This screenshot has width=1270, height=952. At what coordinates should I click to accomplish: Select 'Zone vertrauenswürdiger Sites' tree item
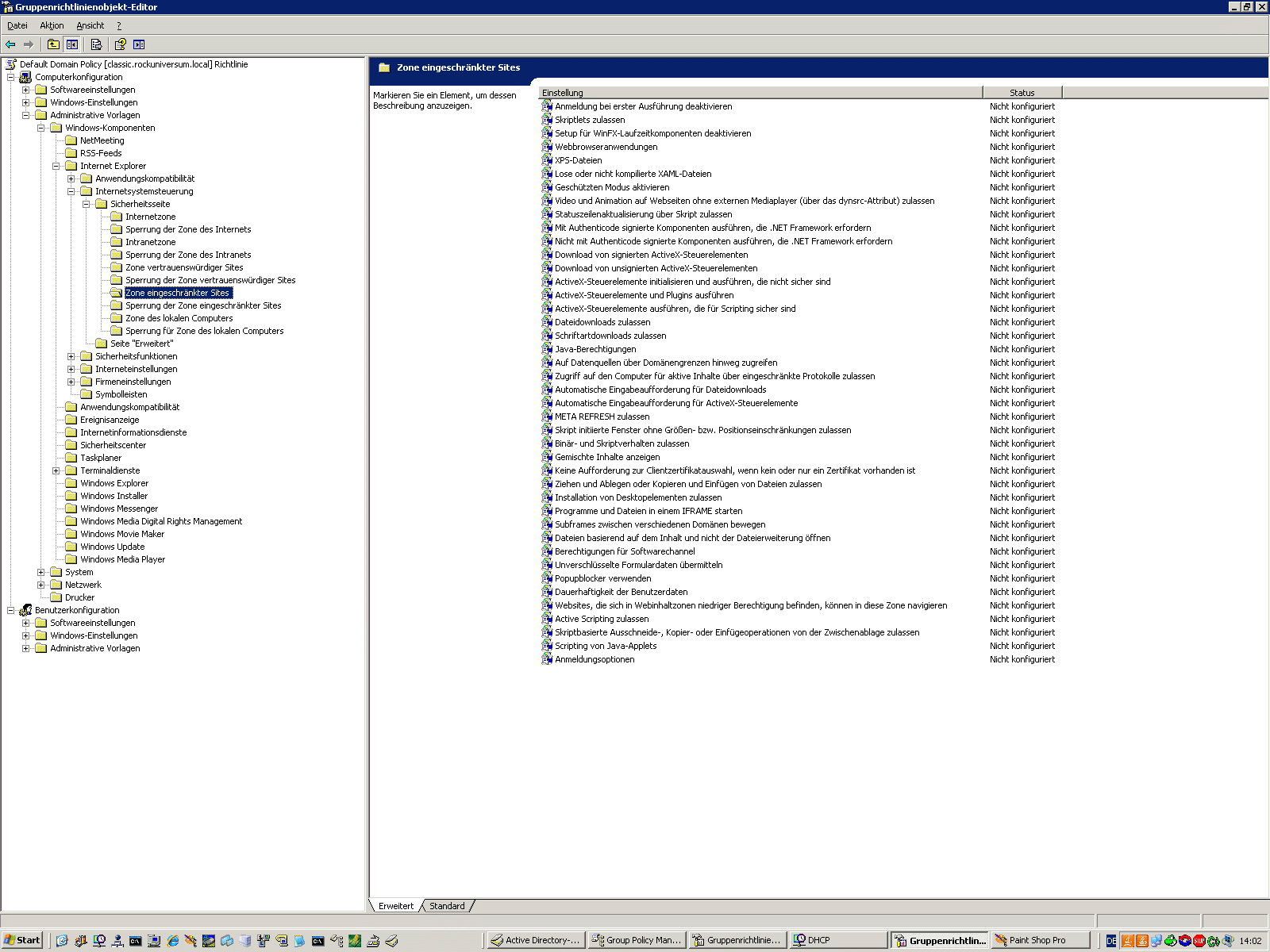(184, 267)
